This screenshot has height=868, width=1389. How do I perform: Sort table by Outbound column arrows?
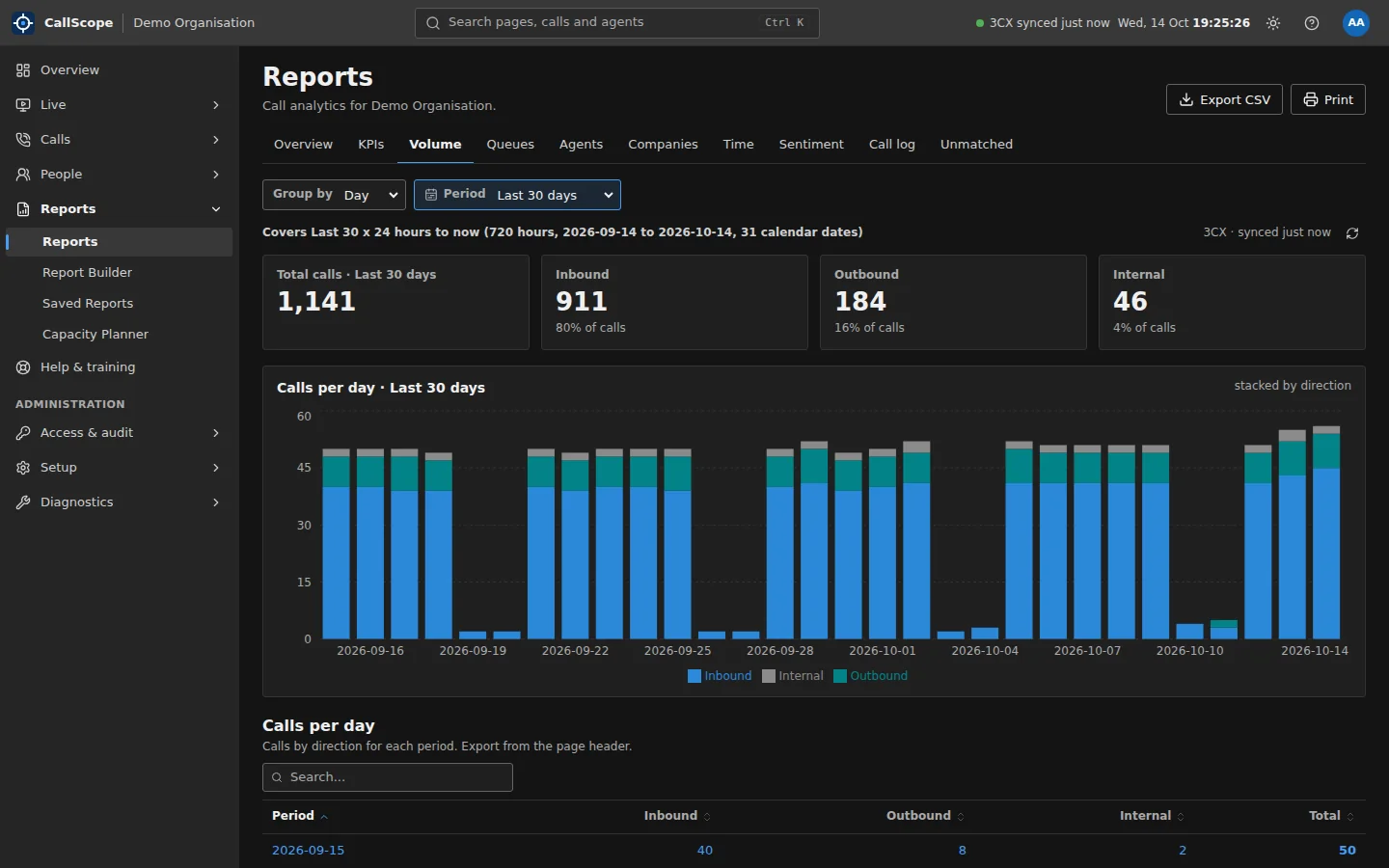[961, 817]
